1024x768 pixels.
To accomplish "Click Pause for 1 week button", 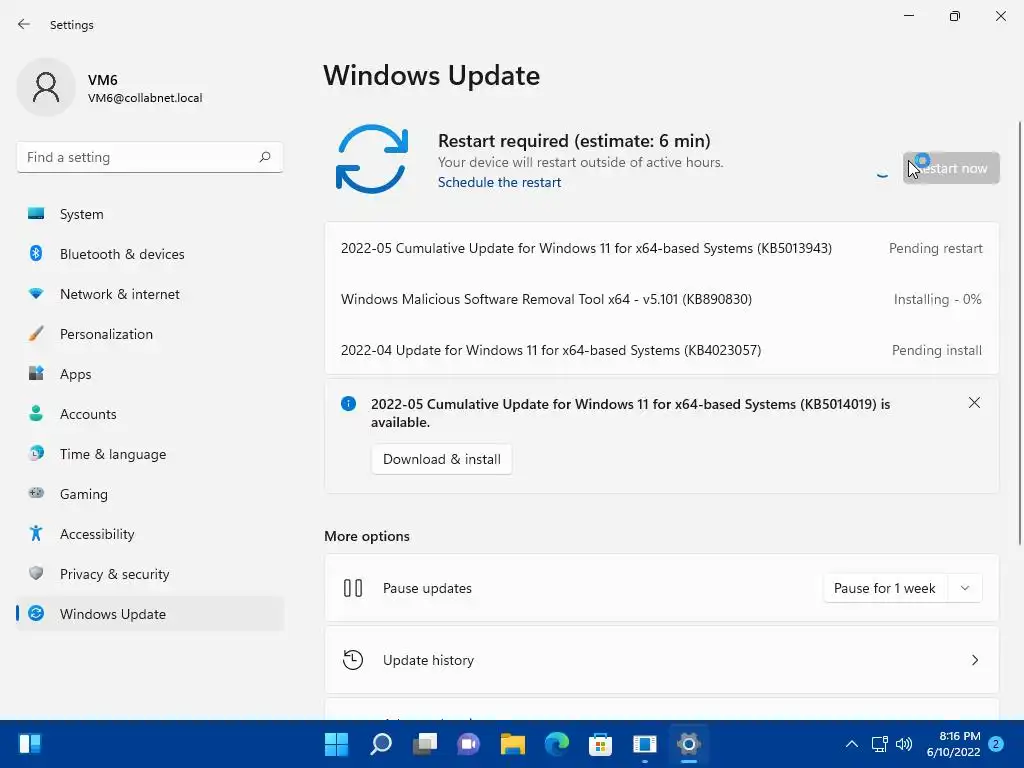I will (x=884, y=588).
